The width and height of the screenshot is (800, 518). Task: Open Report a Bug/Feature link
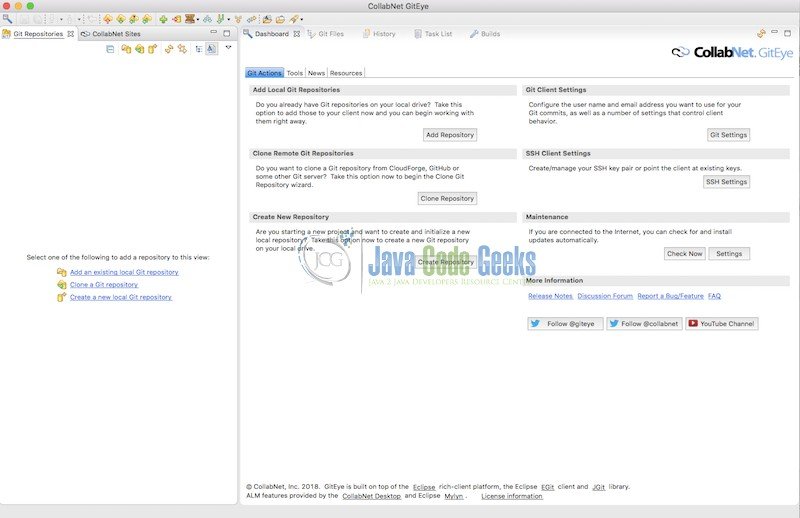tap(670, 296)
